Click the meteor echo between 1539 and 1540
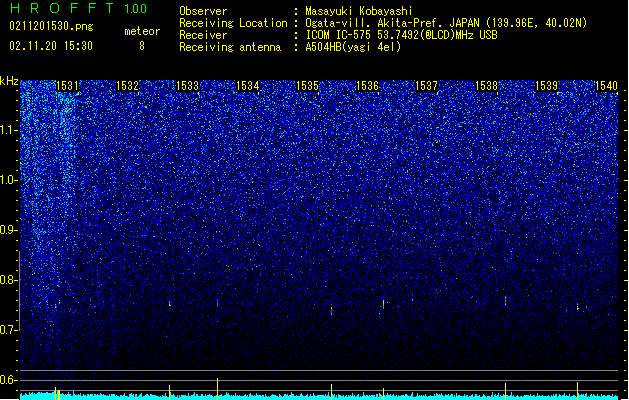 (x=578, y=307)
